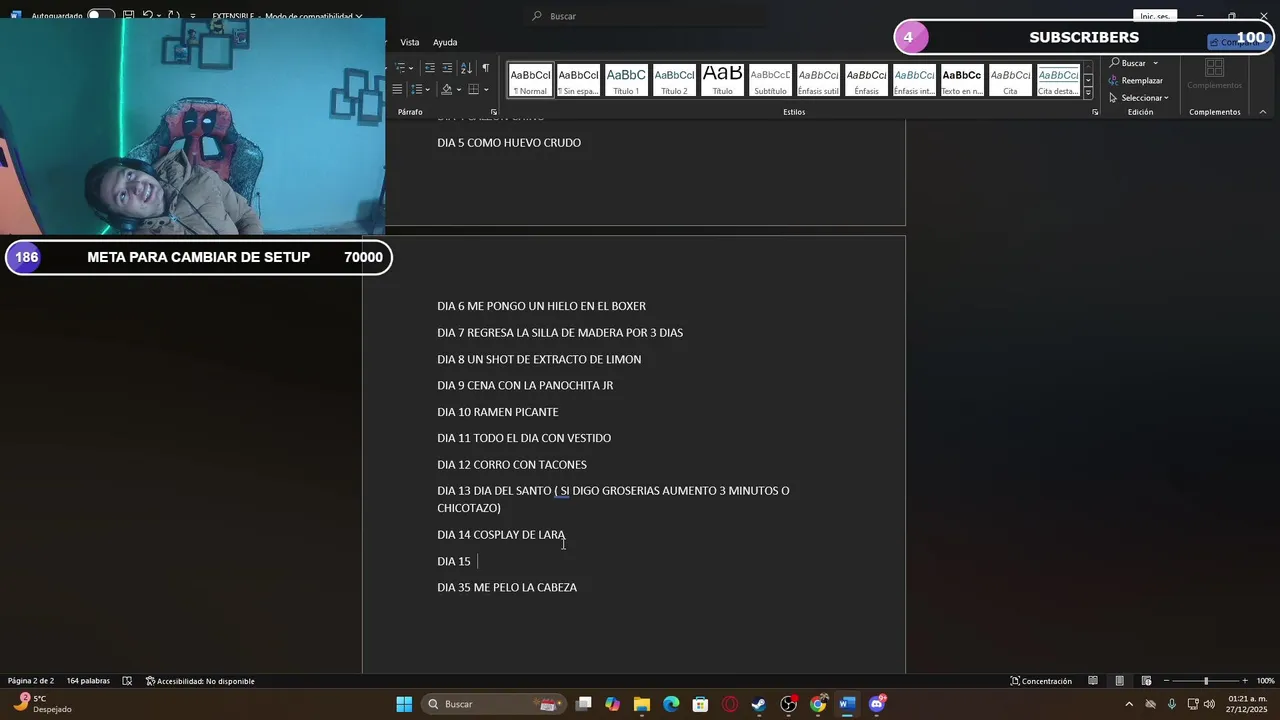Viewport: 1280px width, 720px height.
Task: Click the line DIA 10 RAMEN PICANTE
Action: click(498, 412)
